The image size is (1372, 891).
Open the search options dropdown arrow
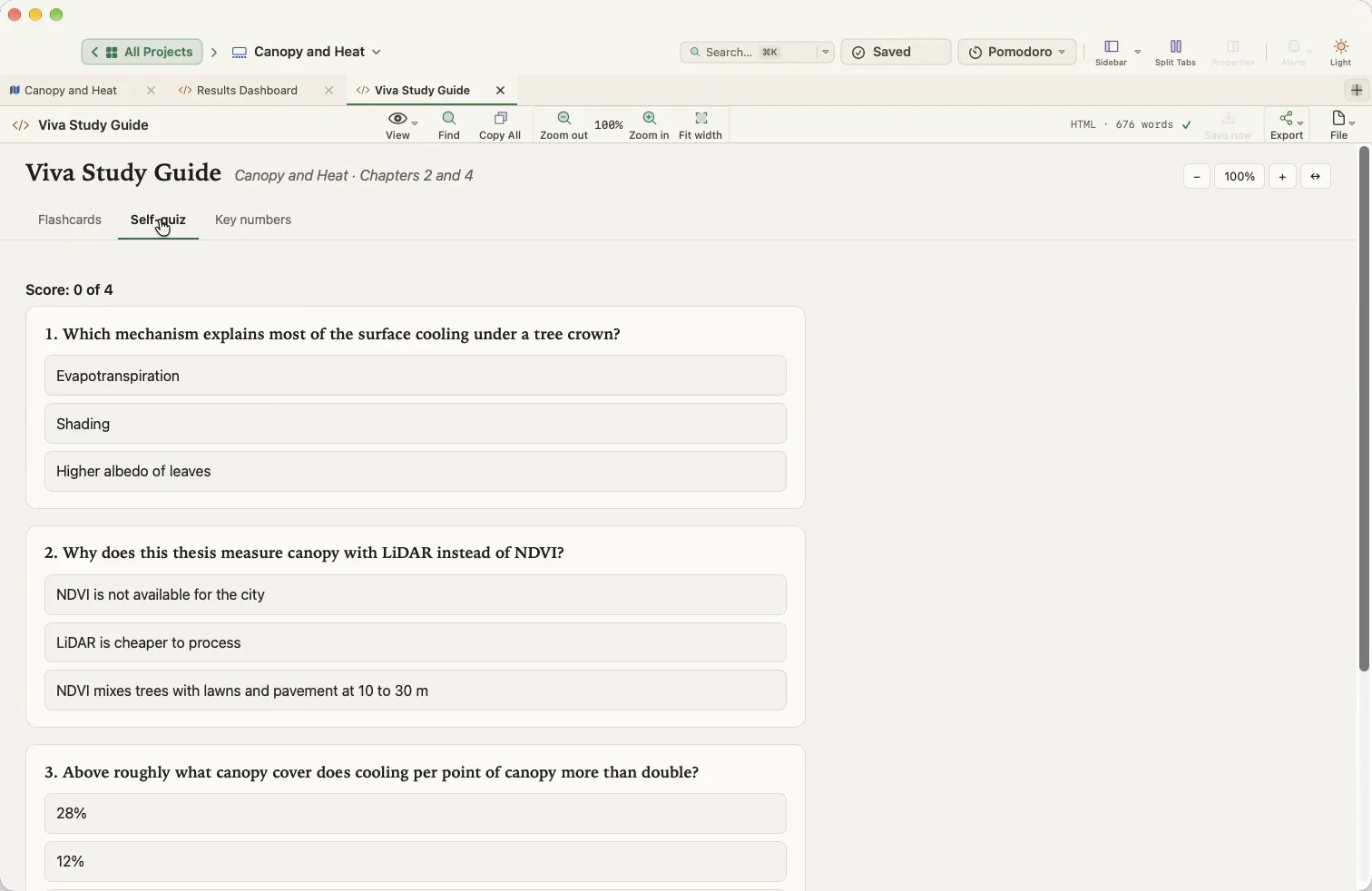pos(825,53)
